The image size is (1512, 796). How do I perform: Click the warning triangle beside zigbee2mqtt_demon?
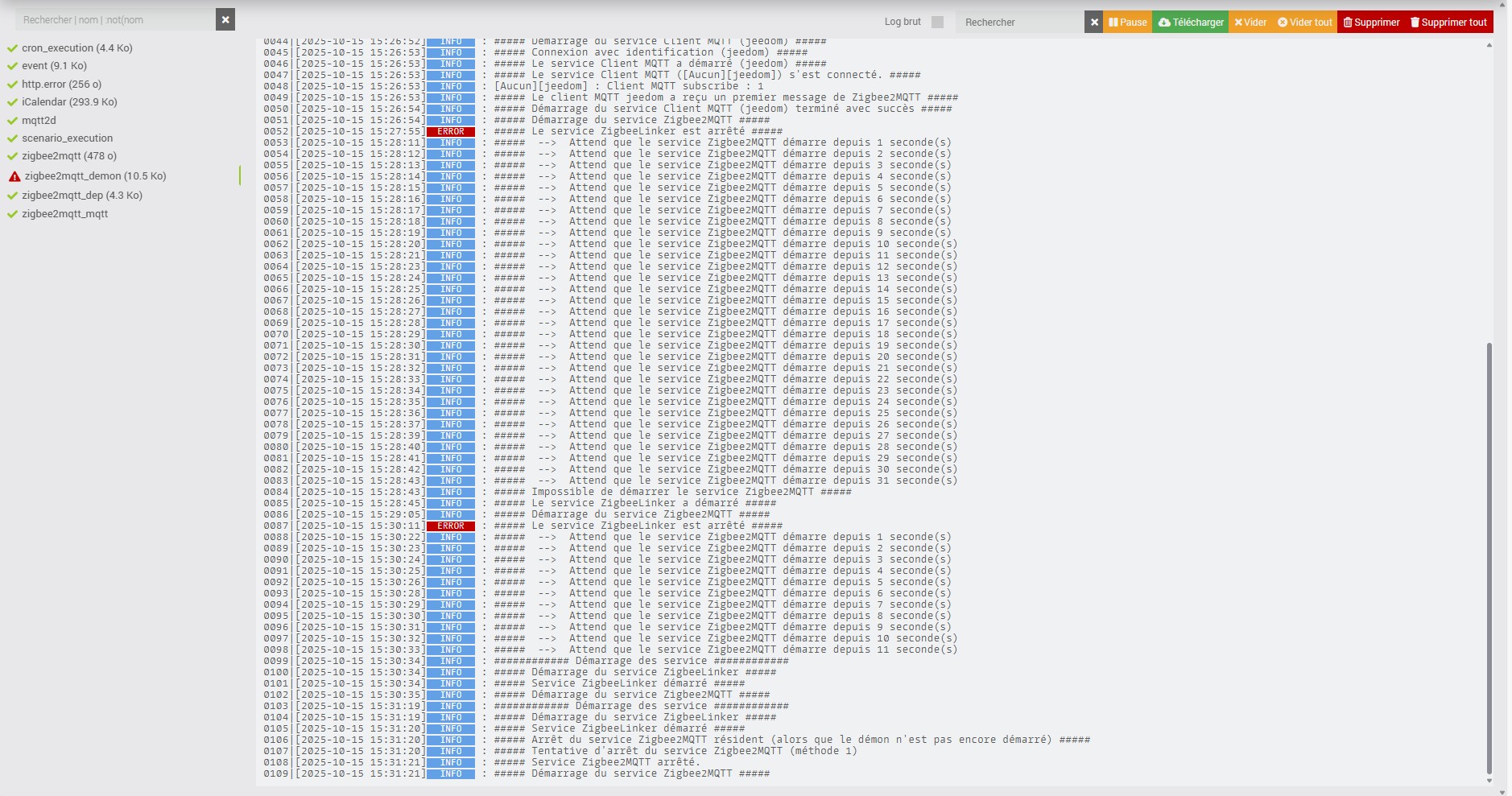(14, 176)
